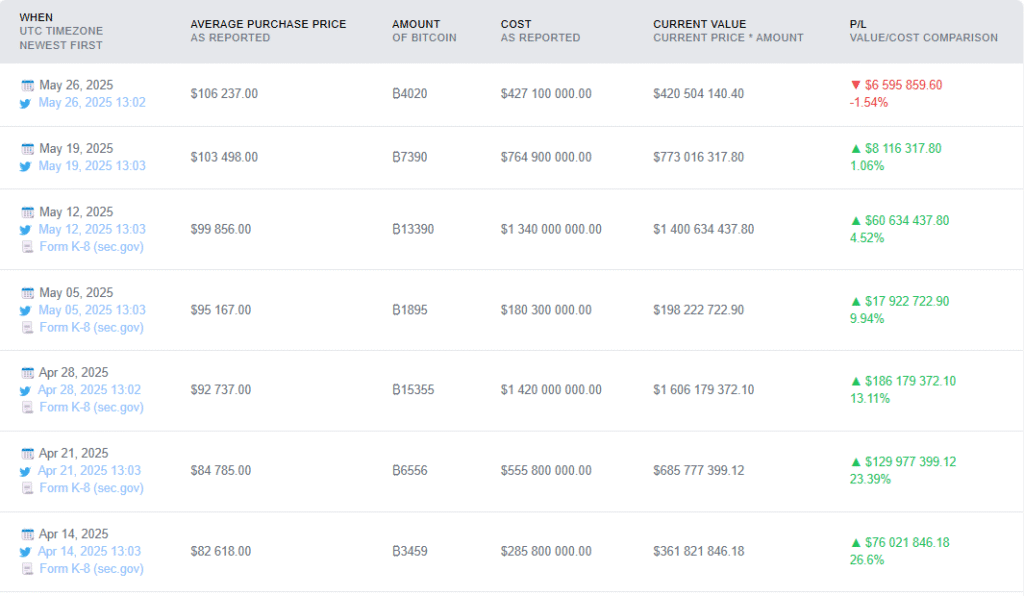Open the May 19, 2025 13:03 tweet link
Screen dimensions: 1024x596
pos(92,166)
